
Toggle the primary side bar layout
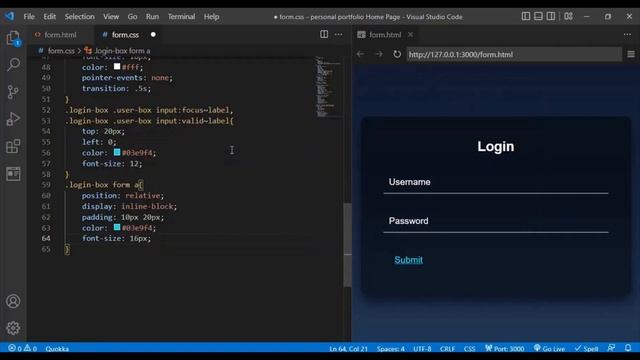pos(526,16)
